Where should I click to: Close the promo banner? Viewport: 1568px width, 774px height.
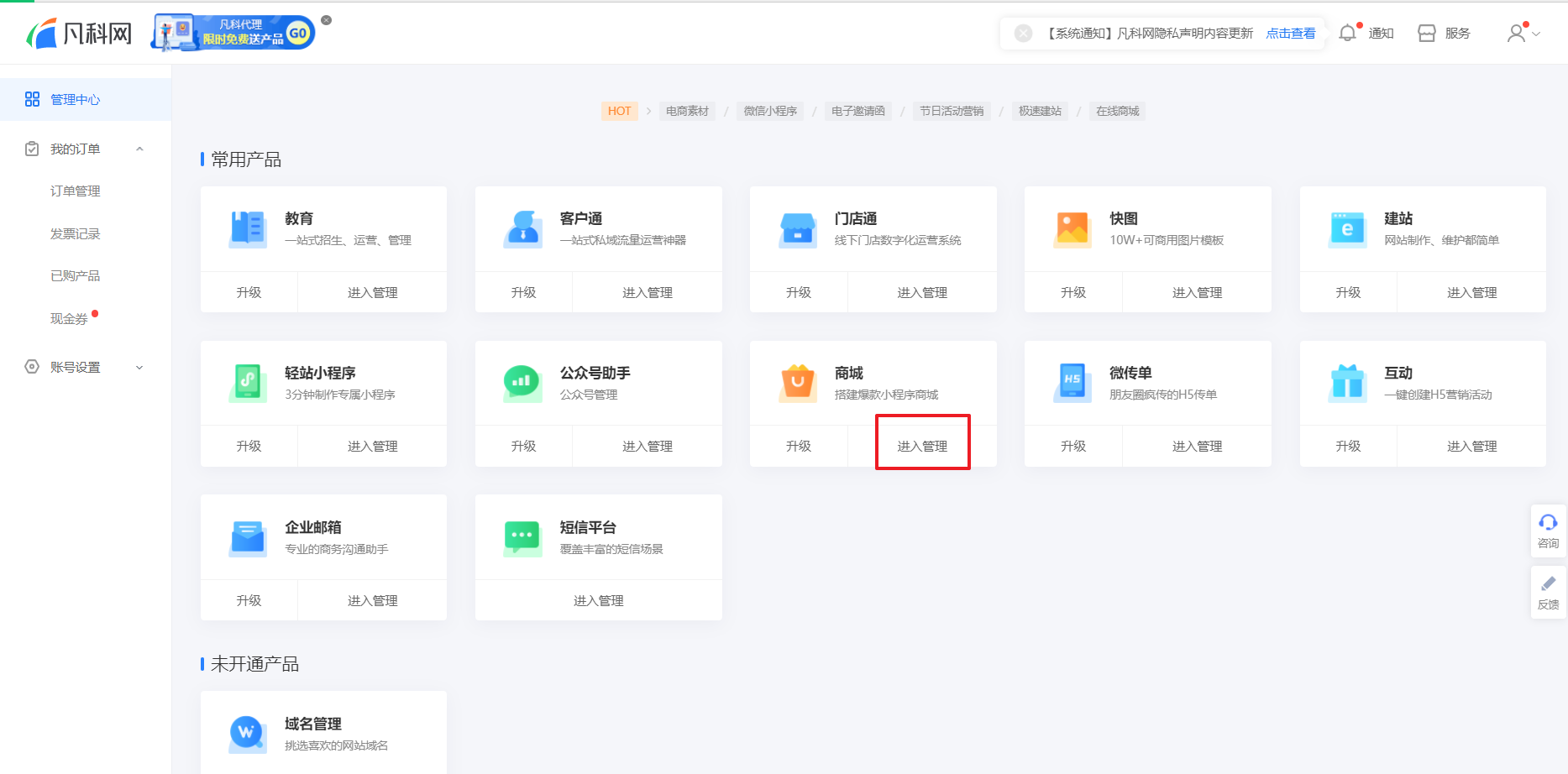327,20
